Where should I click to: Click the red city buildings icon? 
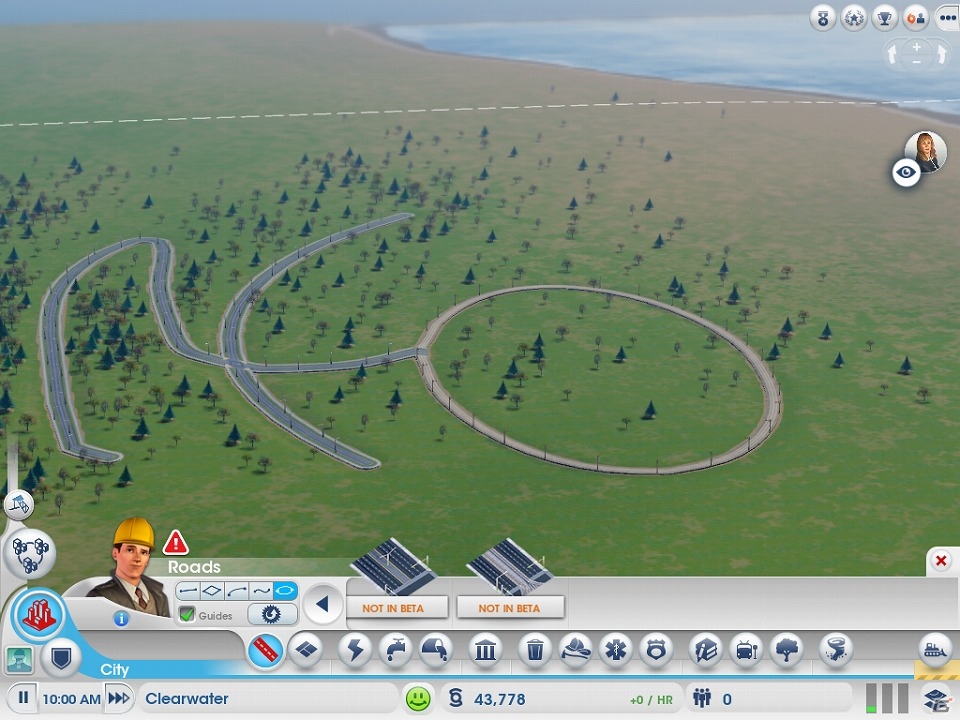[x=39, y=615]
